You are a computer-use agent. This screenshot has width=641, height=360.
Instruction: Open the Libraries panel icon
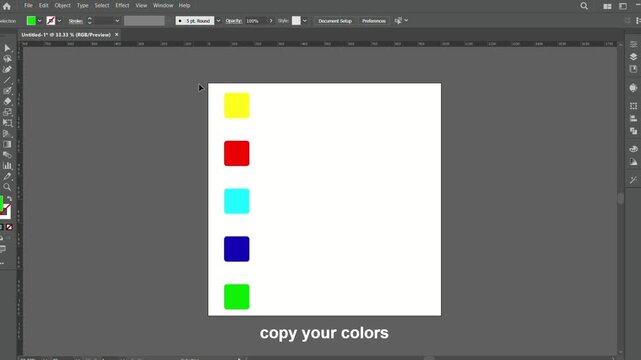(x=633, y=69)
